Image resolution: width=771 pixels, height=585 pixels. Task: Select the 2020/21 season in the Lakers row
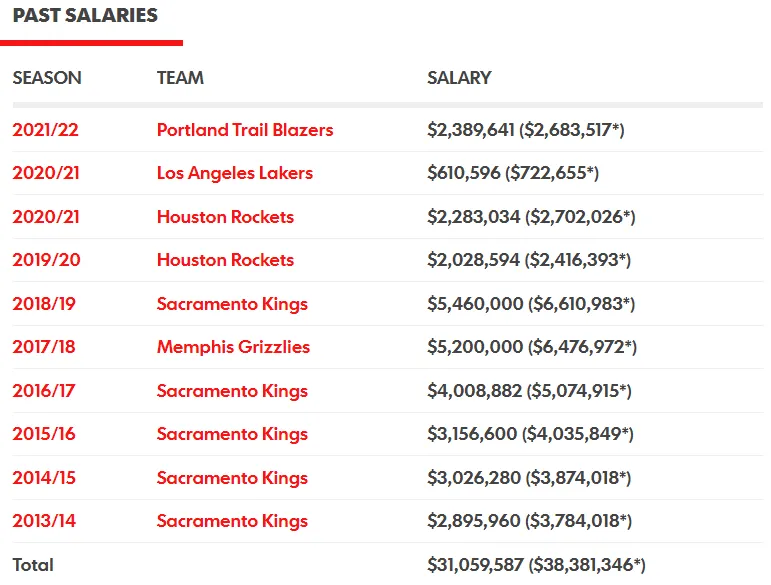pos(46,173)
